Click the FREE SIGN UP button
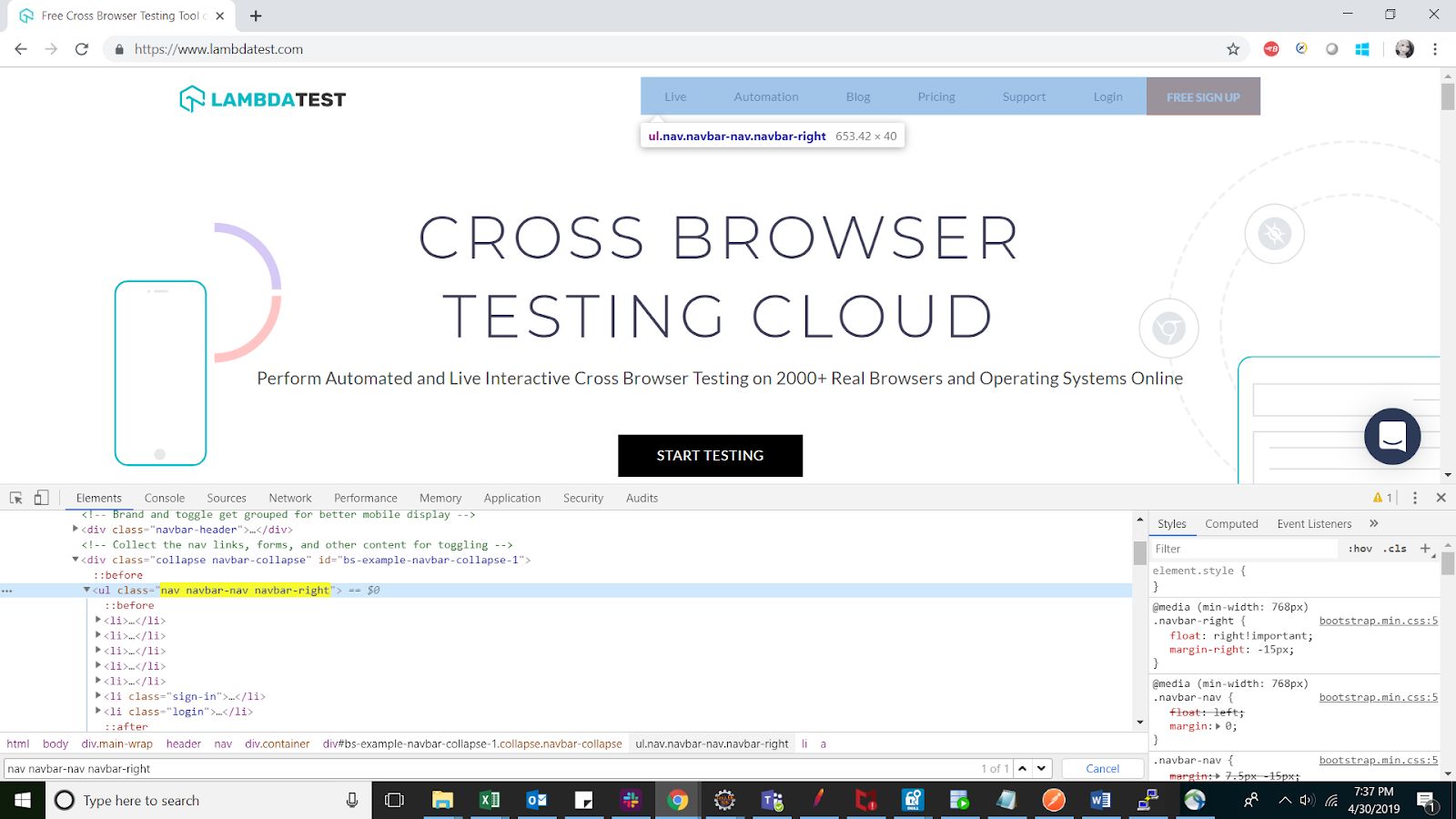The image size is (1456, 819). point(1203,96)
